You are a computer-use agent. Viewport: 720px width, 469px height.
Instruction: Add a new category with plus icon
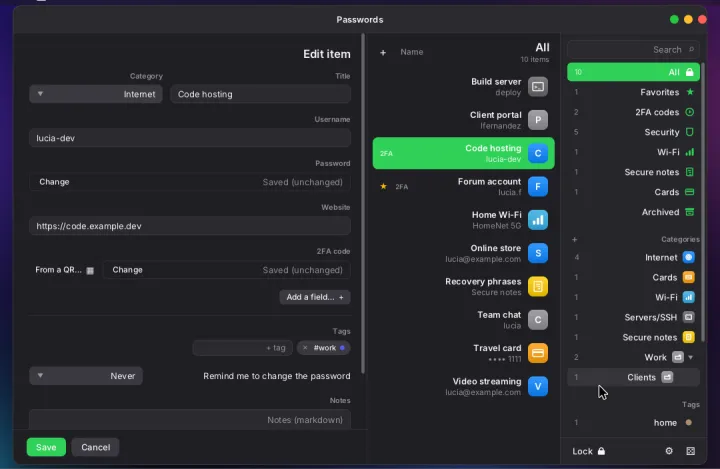(574, 239)
